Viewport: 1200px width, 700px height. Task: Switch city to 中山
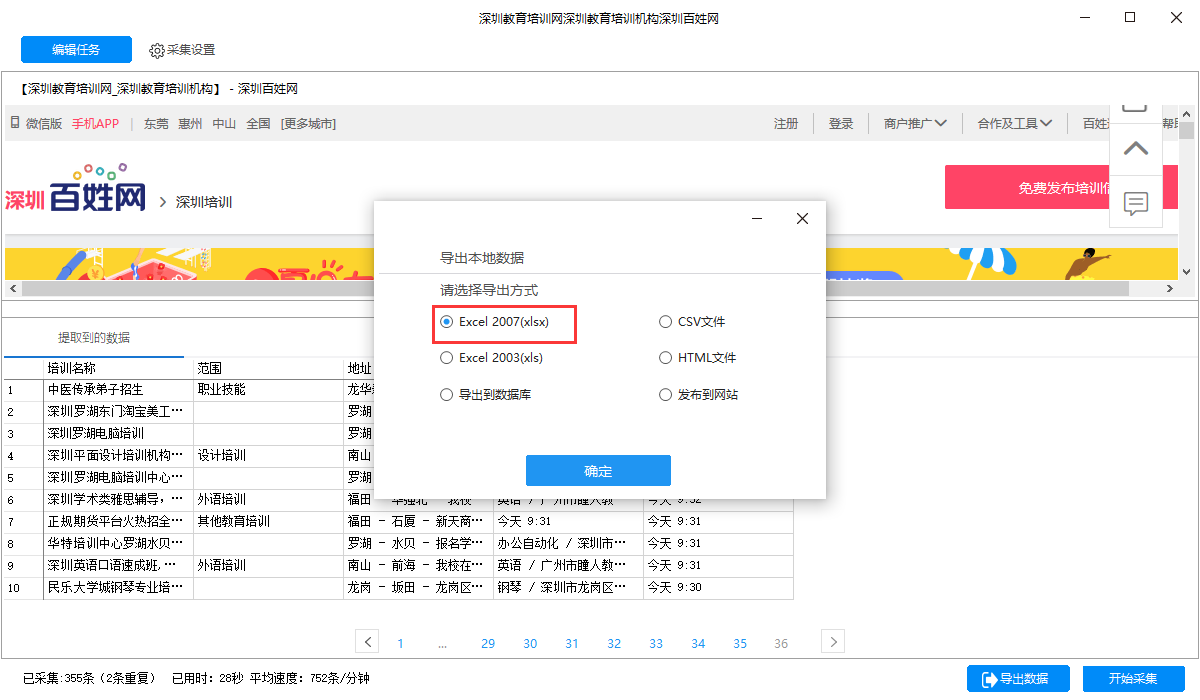tap(224, 124)
